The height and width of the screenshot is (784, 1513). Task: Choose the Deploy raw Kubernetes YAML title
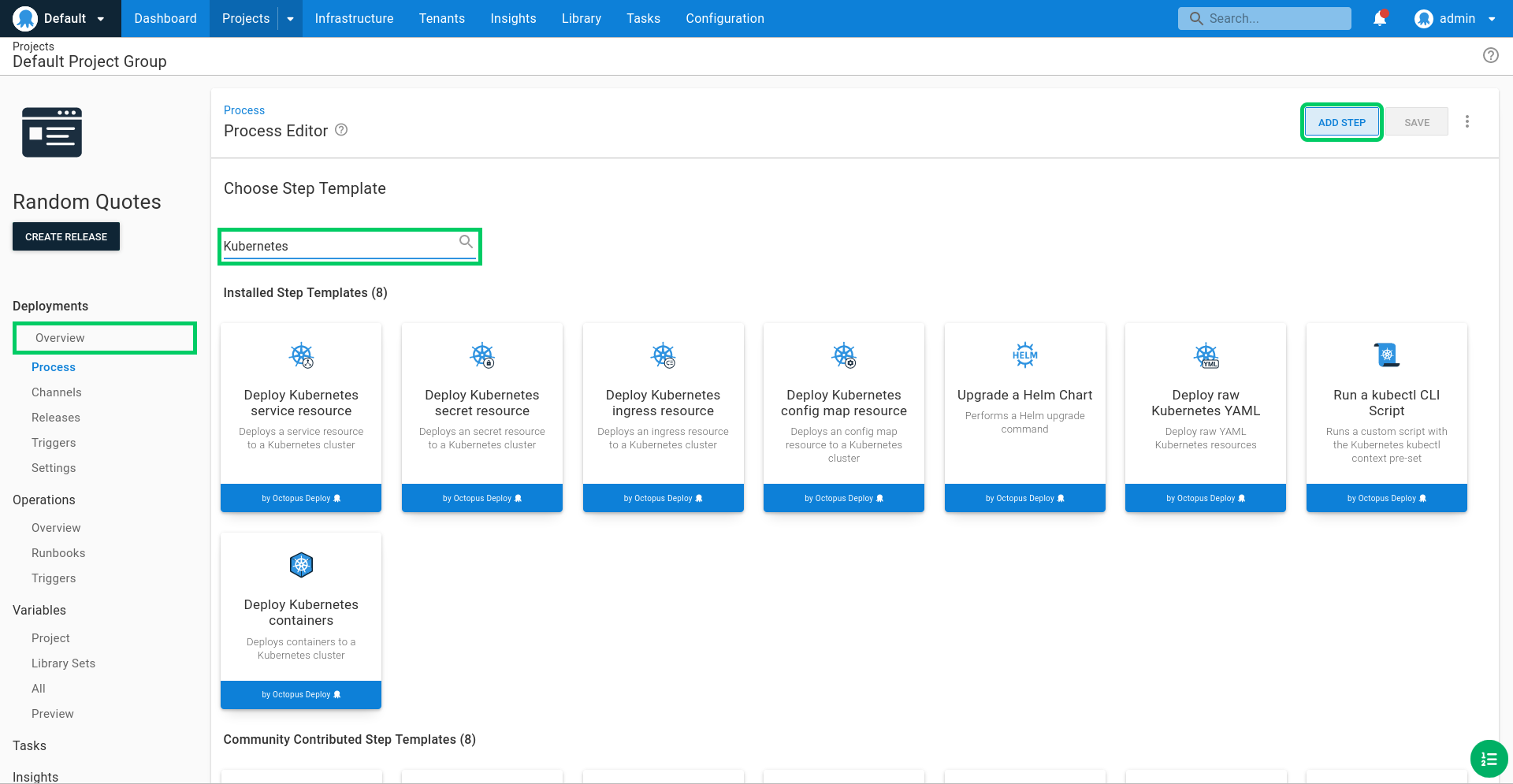1206,403
